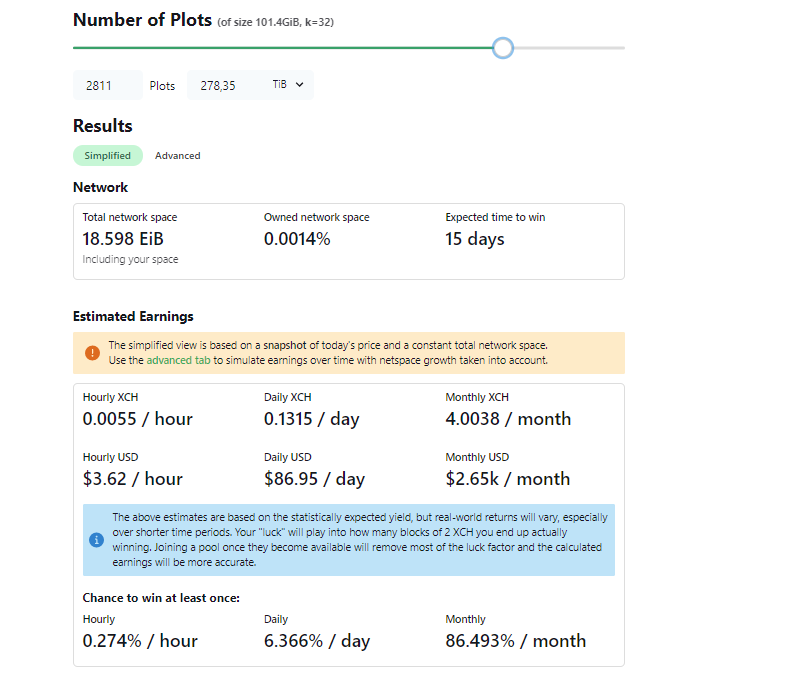The height and width of the screenshot is (675, 793).
Task: Focus the size field showing 278,35
Action: (225, 86)
